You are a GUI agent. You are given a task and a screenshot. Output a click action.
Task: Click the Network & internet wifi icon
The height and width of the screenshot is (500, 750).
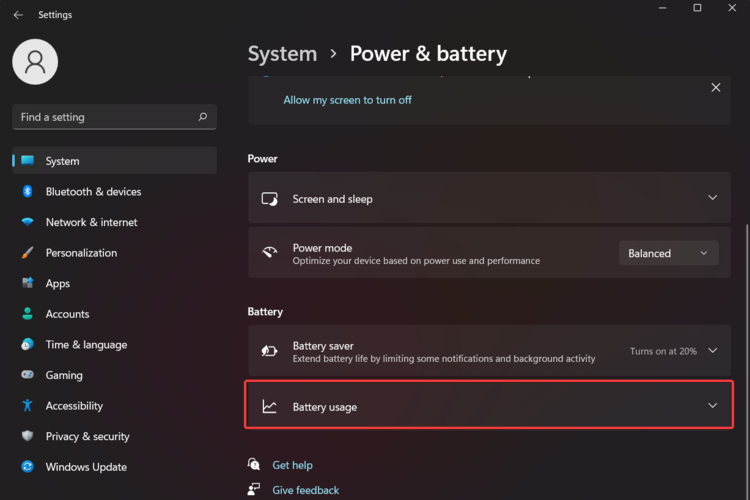point(28,222)
